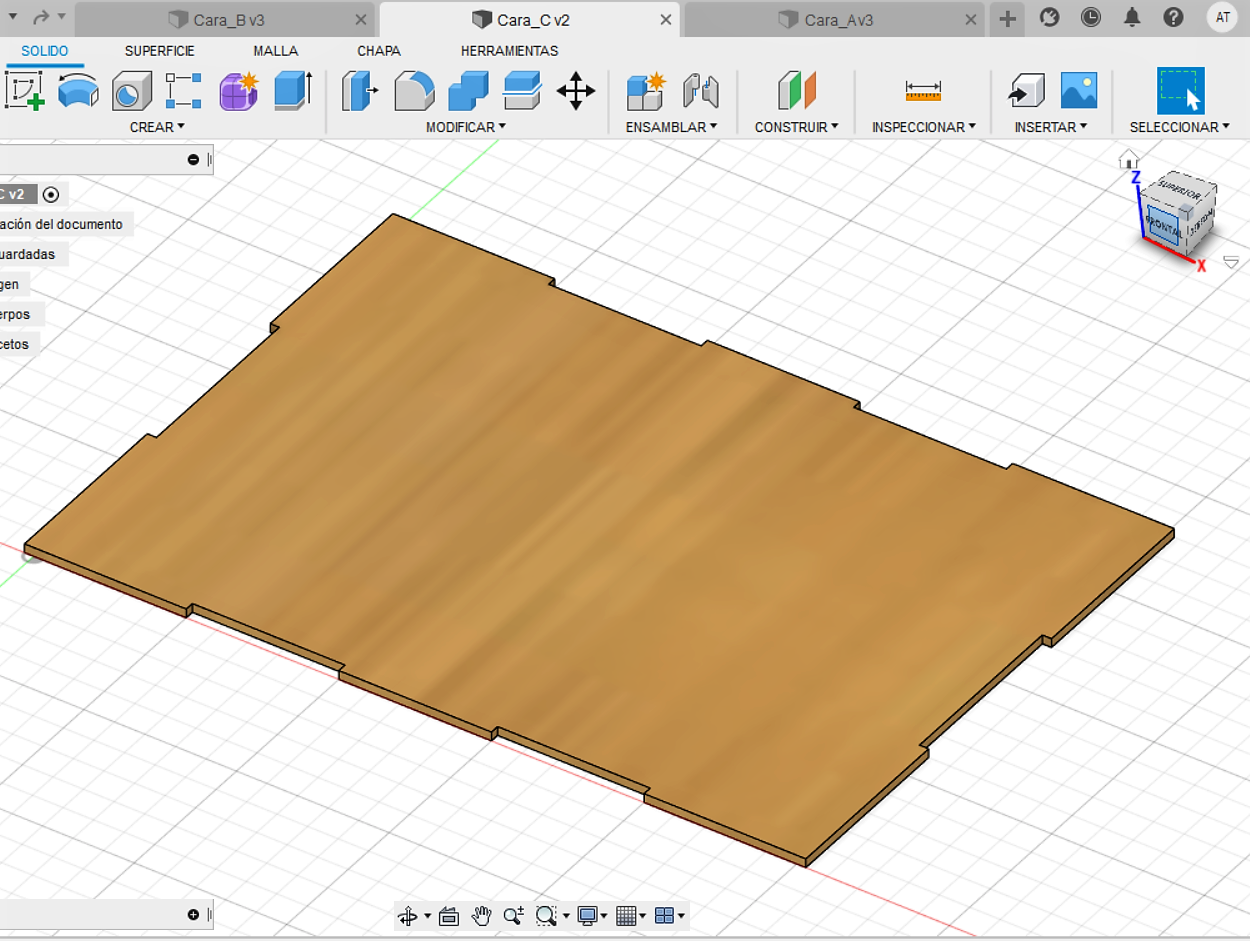This screenshot has height=941, width=1250.
Task: Click the stacked-faces tool in MODIFICAR
Action: [522, 90]
